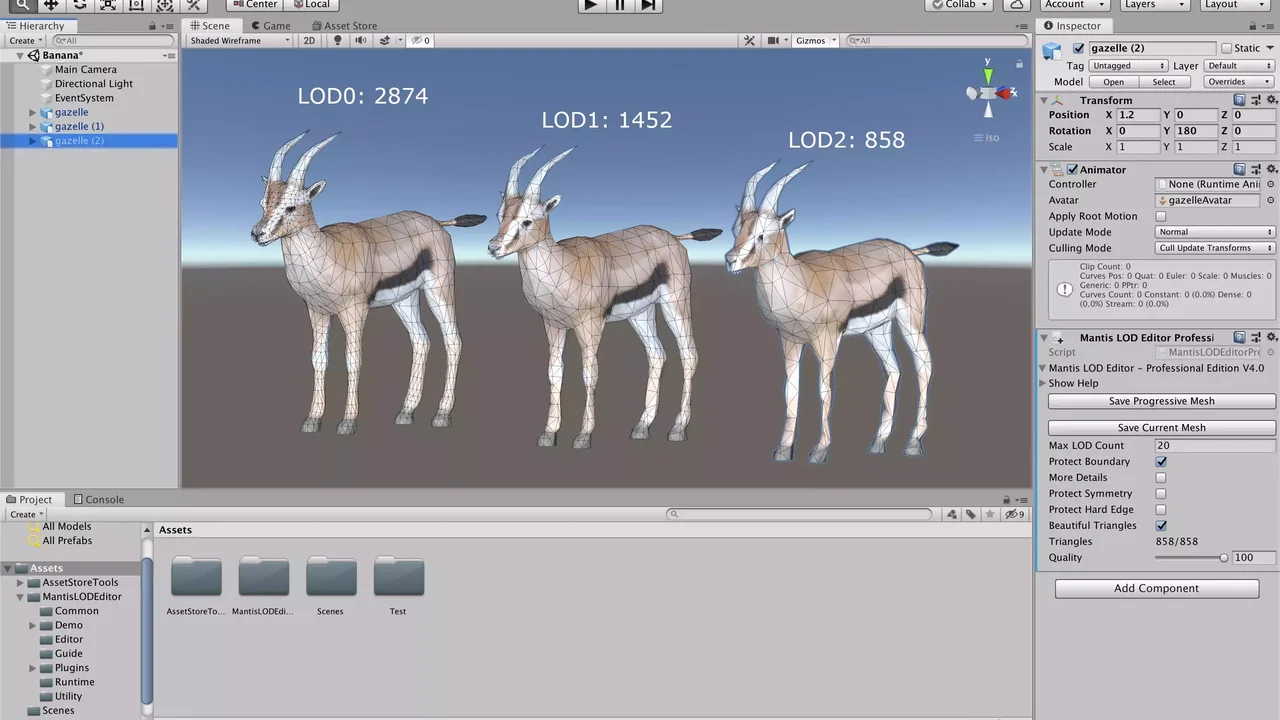Switch to the Console tab

(x=97, y=500)
